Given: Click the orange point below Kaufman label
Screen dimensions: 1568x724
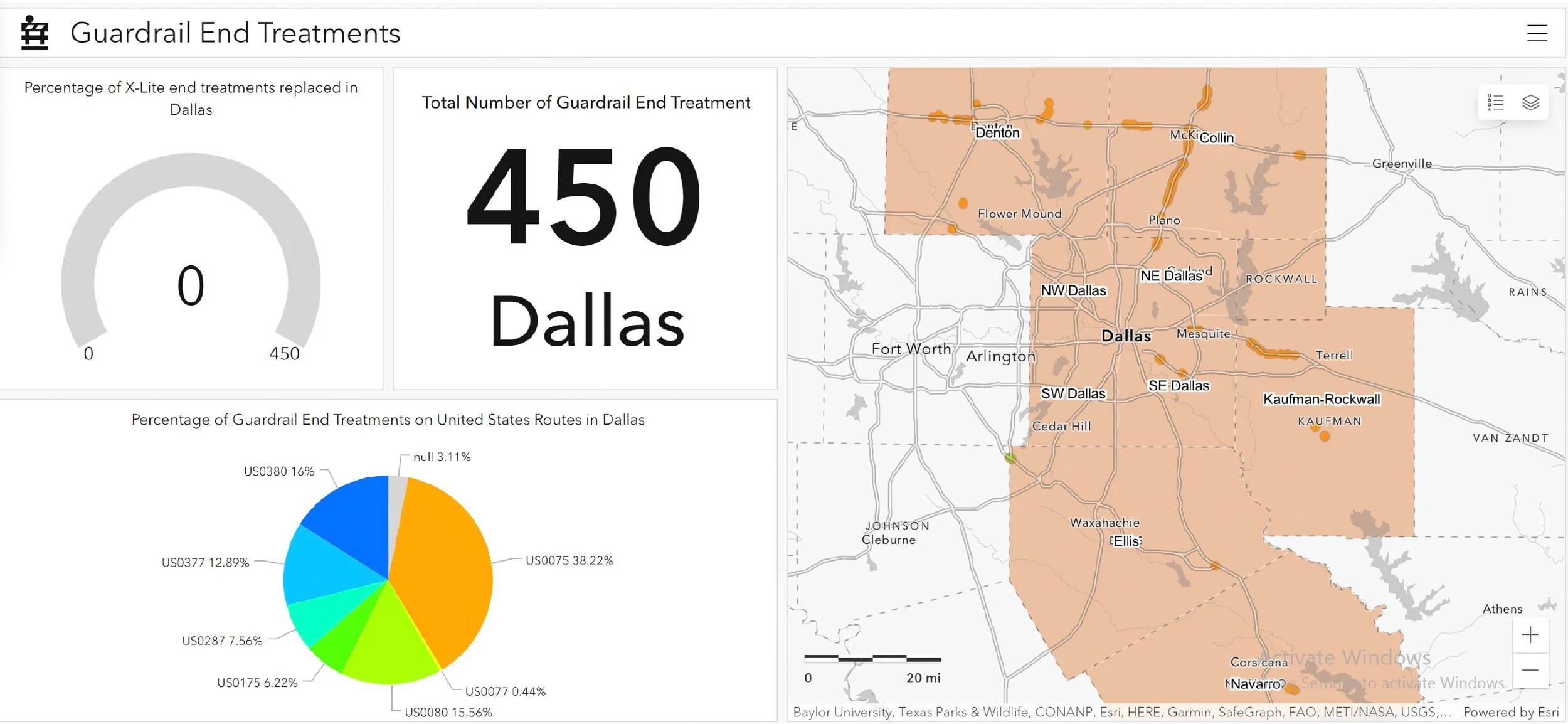Looking at the screenshot, I should [1325, 436].
